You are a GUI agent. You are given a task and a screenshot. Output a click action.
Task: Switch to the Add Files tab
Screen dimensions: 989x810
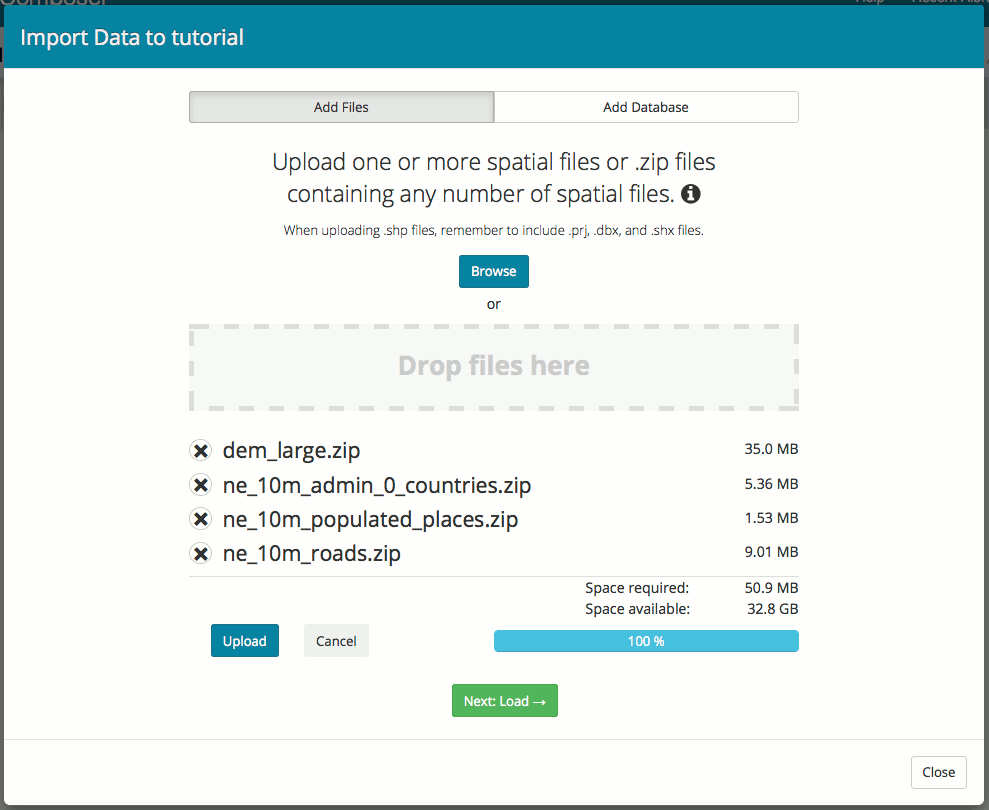pyautogui.click(x=341, y=107)
